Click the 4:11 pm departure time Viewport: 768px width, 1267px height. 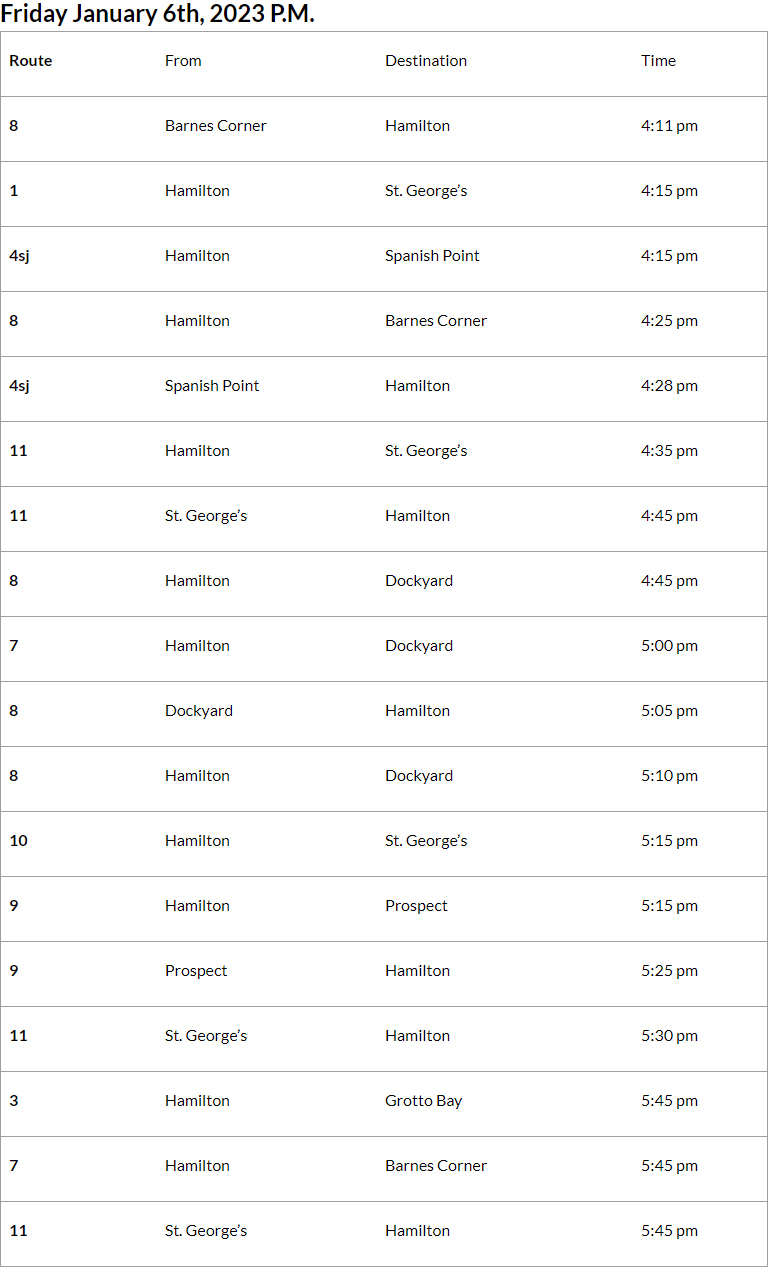tap(669, 126)
